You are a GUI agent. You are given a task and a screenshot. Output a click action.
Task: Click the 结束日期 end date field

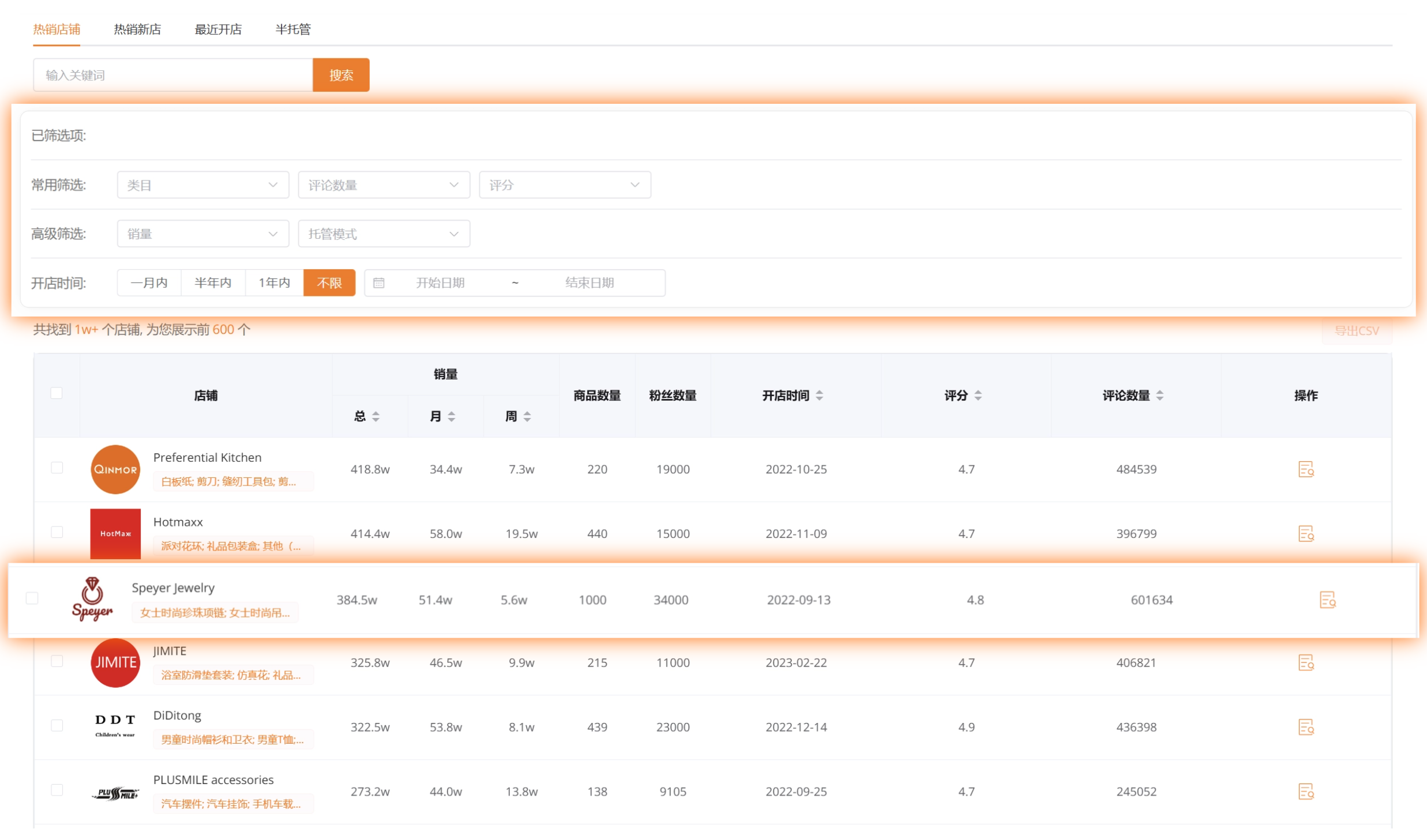pyautogui.click(x=589, y=283)
